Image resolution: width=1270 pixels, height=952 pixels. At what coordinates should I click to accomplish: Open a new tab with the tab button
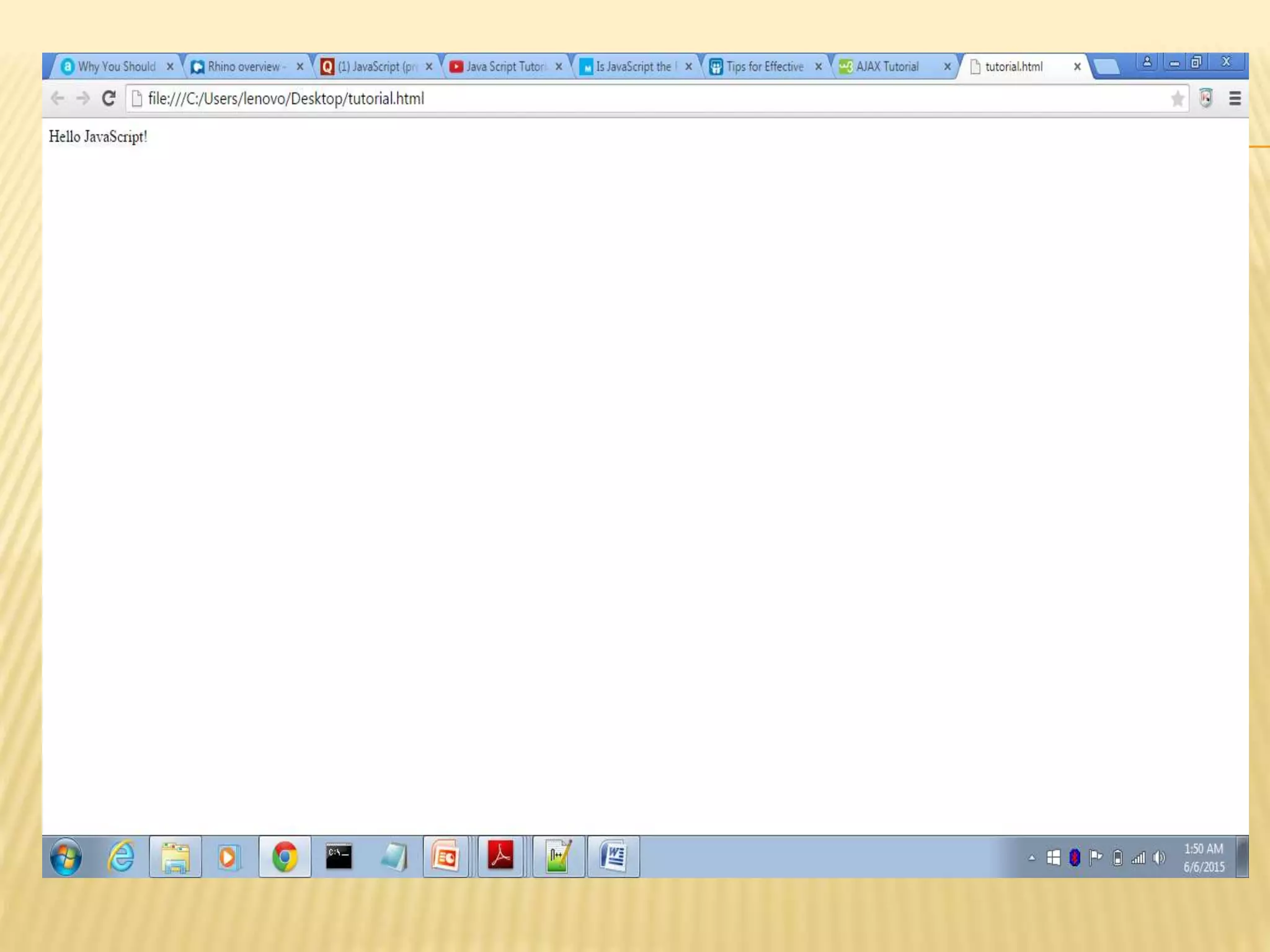point(1106,66)
